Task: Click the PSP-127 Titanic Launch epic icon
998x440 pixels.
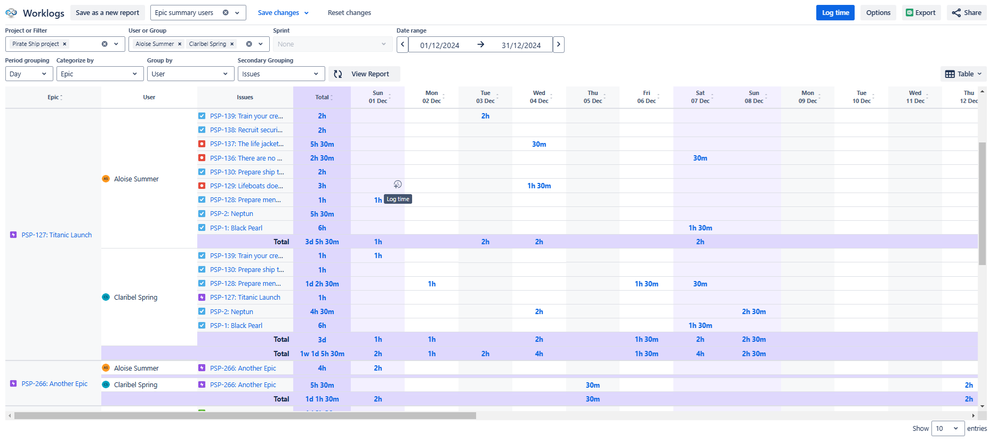Action: click(13, 235)
